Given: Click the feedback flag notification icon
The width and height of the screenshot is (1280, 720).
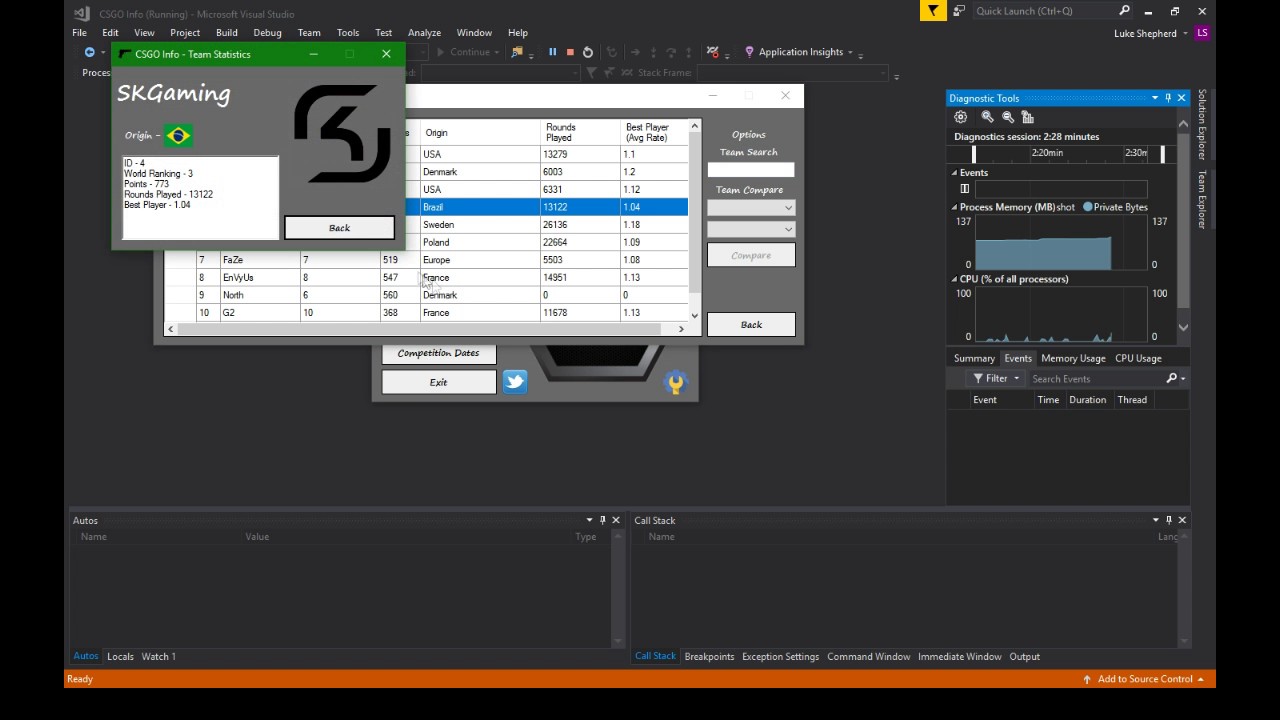Looking at the screenshot, I should pos(933,11).
